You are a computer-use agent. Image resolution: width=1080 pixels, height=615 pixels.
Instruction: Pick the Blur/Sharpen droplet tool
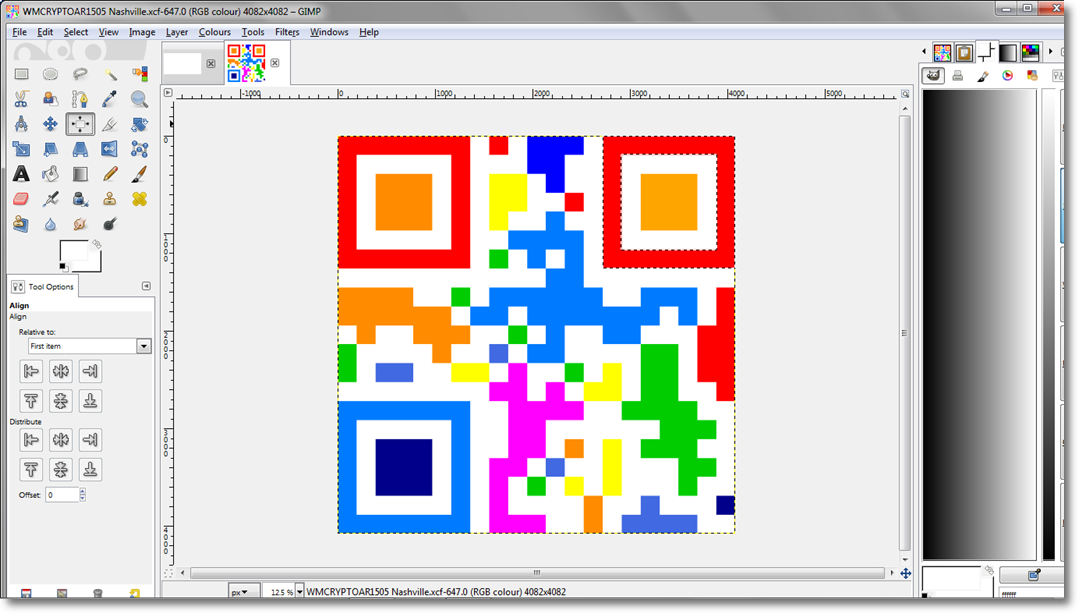coord(50,224)
